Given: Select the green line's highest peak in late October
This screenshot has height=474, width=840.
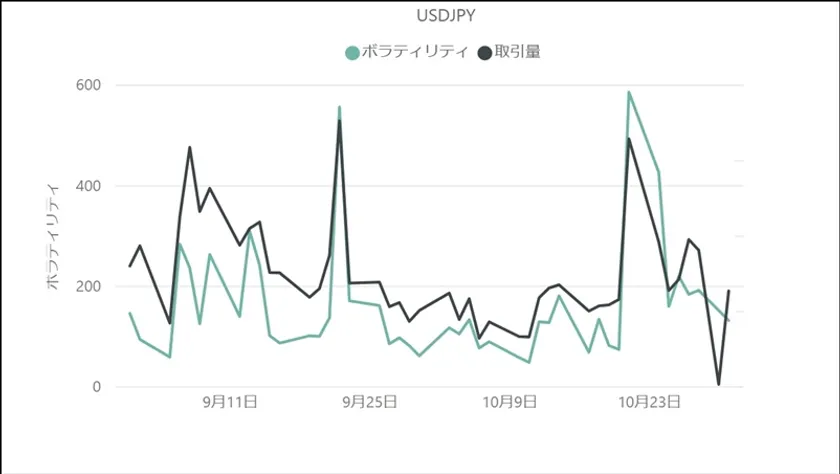Looking at the screenshot, I should (629, 92).
